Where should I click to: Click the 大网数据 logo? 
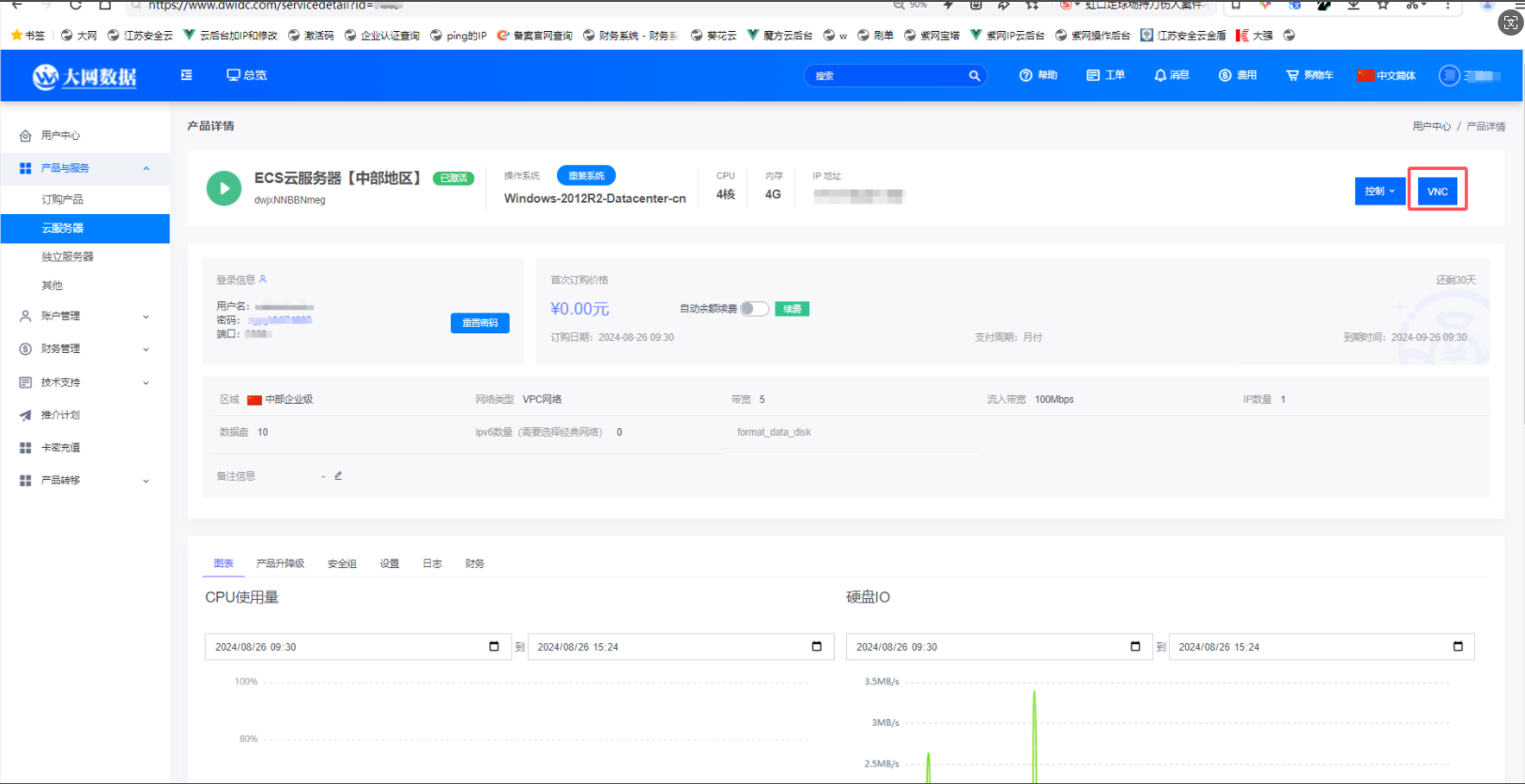(85, 76)
